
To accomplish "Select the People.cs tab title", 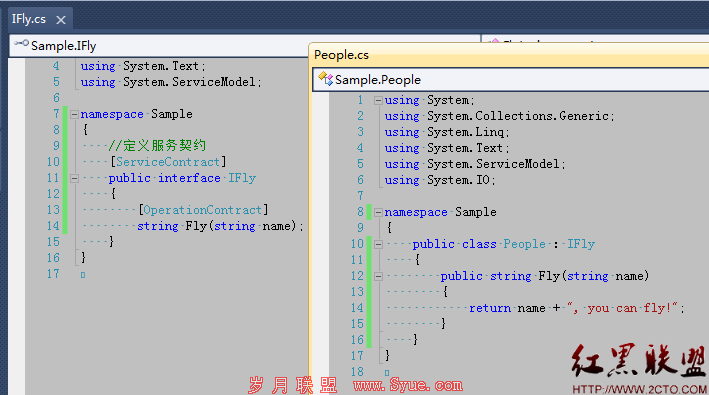I will point(341,55).
